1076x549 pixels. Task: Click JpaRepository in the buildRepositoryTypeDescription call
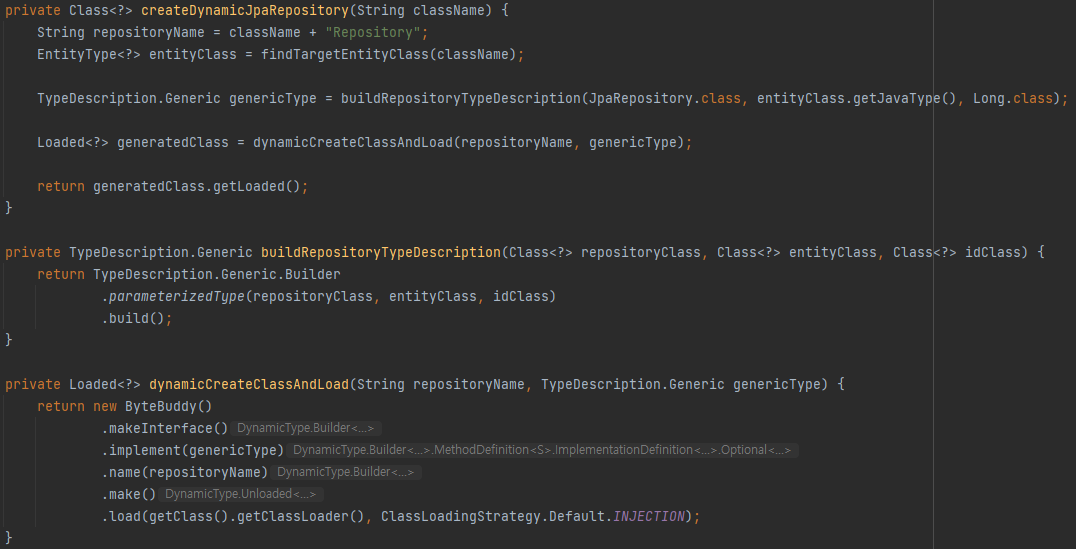(640, 98)
